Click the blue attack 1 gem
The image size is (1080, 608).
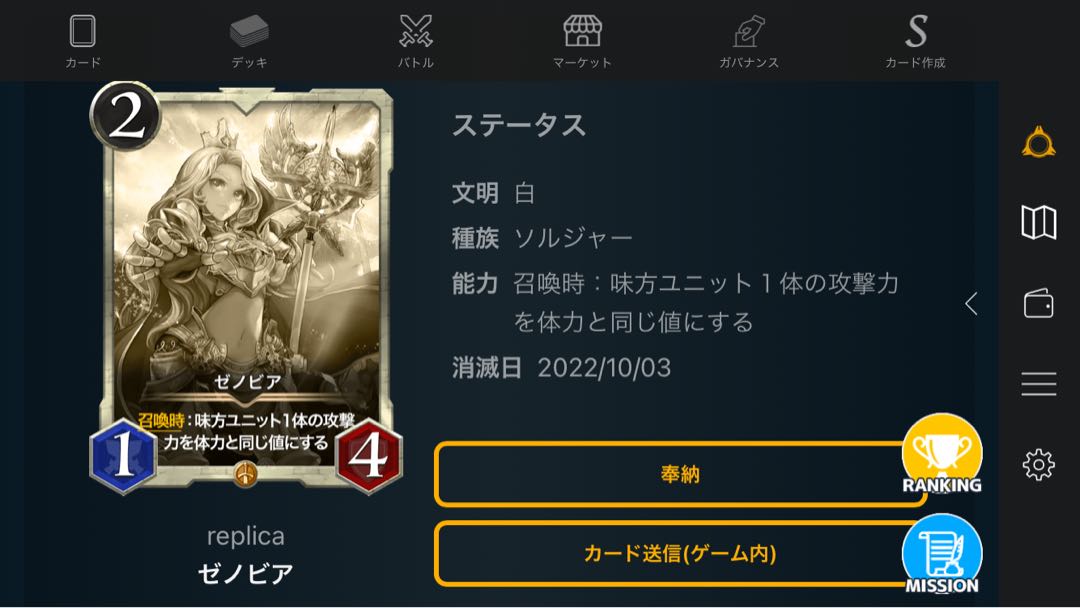click(x=124, y=455)
